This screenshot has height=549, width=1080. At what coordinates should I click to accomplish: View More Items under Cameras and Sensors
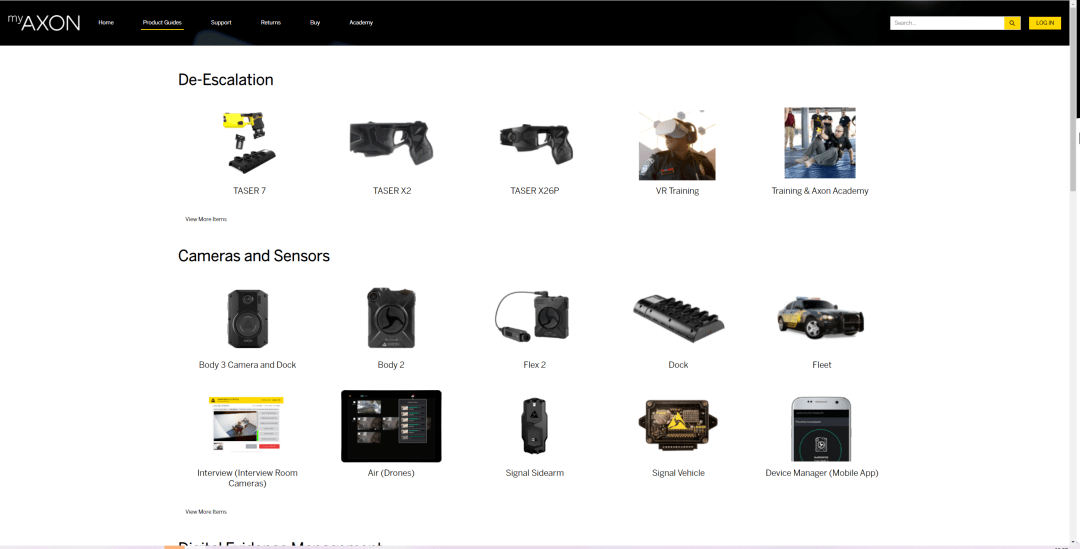tap(206, 512)
